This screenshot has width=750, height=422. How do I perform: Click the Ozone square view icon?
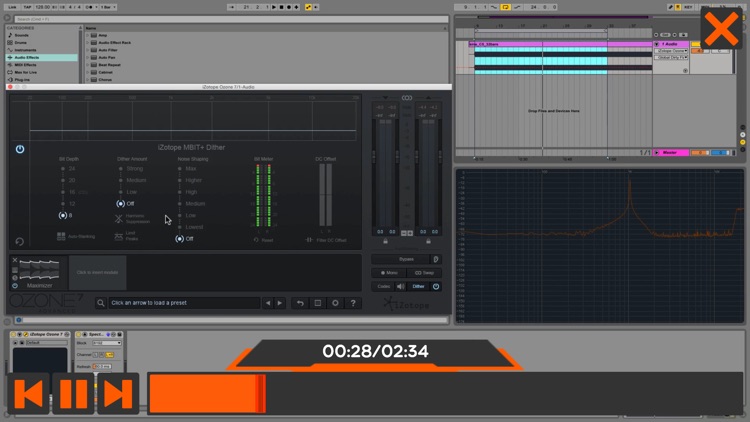click(x=318, y=303)
